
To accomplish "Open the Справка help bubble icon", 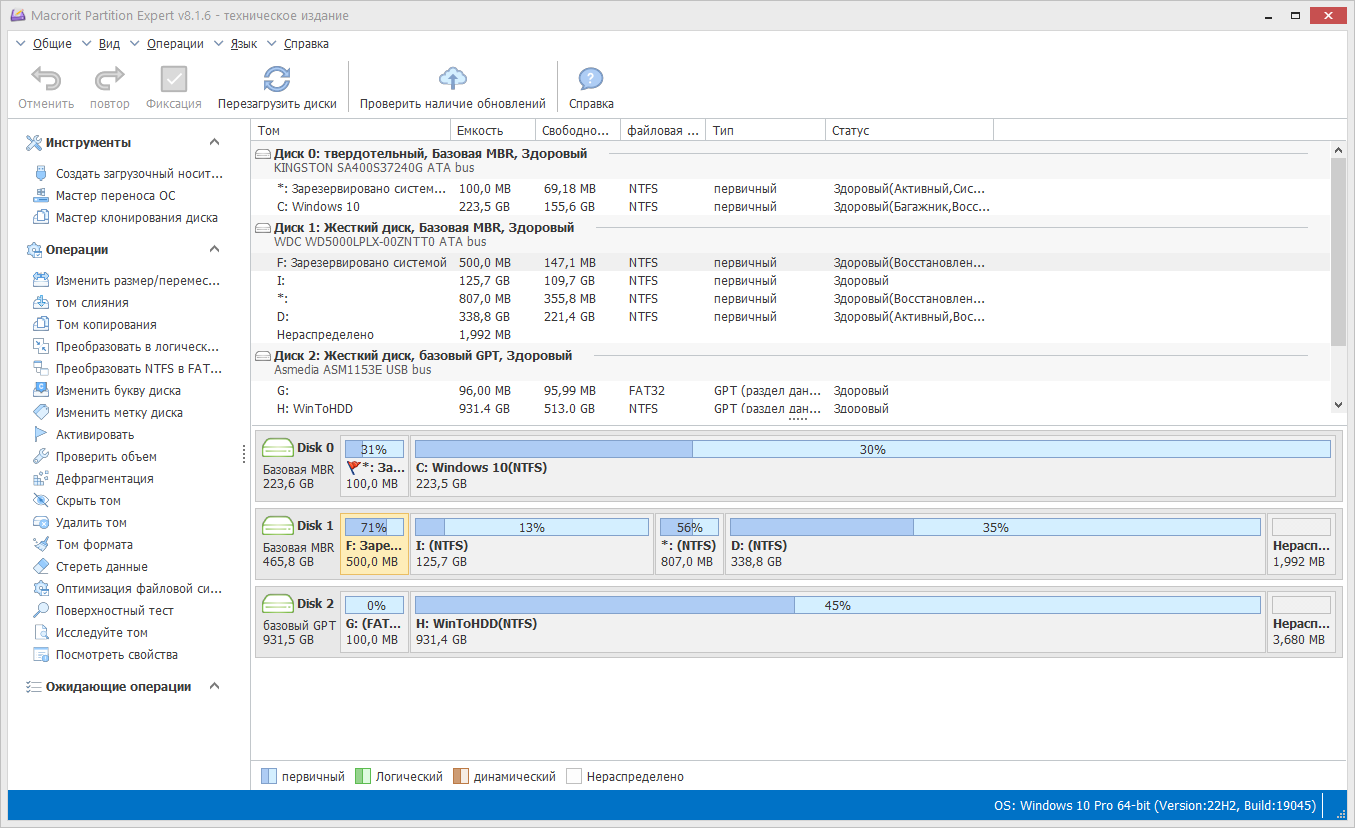I will tap(591, 80).
